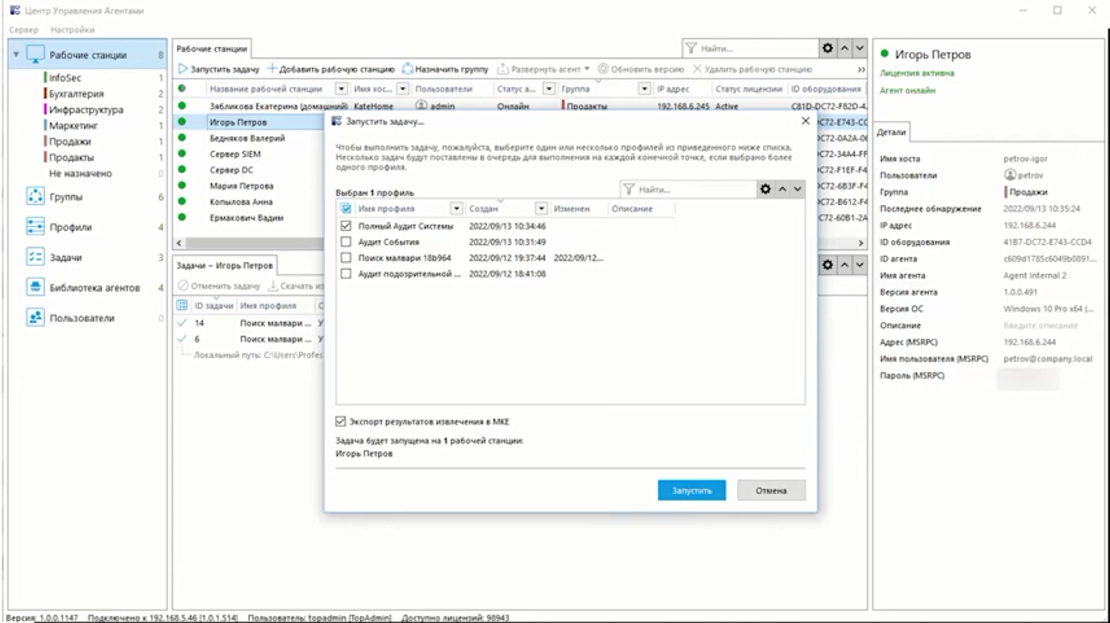Image resolution: width=1110 pixels, height=623 pixels.
Task: Toggle the select-all profiles header checkbox
Action: point(345,208)
